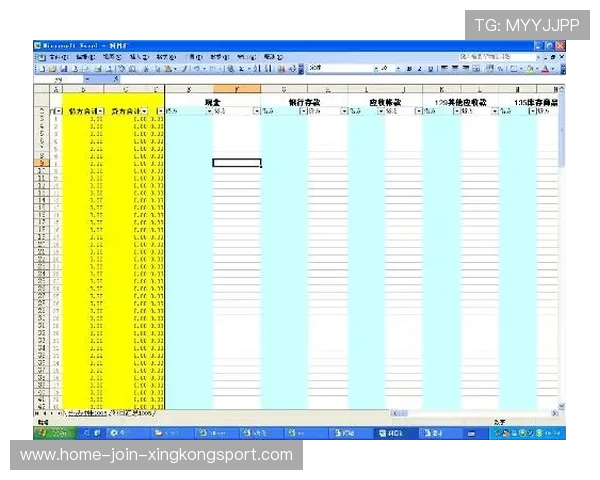Select the first worksheet tab at bottom
Viewport: 600px width, 480px height.
coord(85,412)
